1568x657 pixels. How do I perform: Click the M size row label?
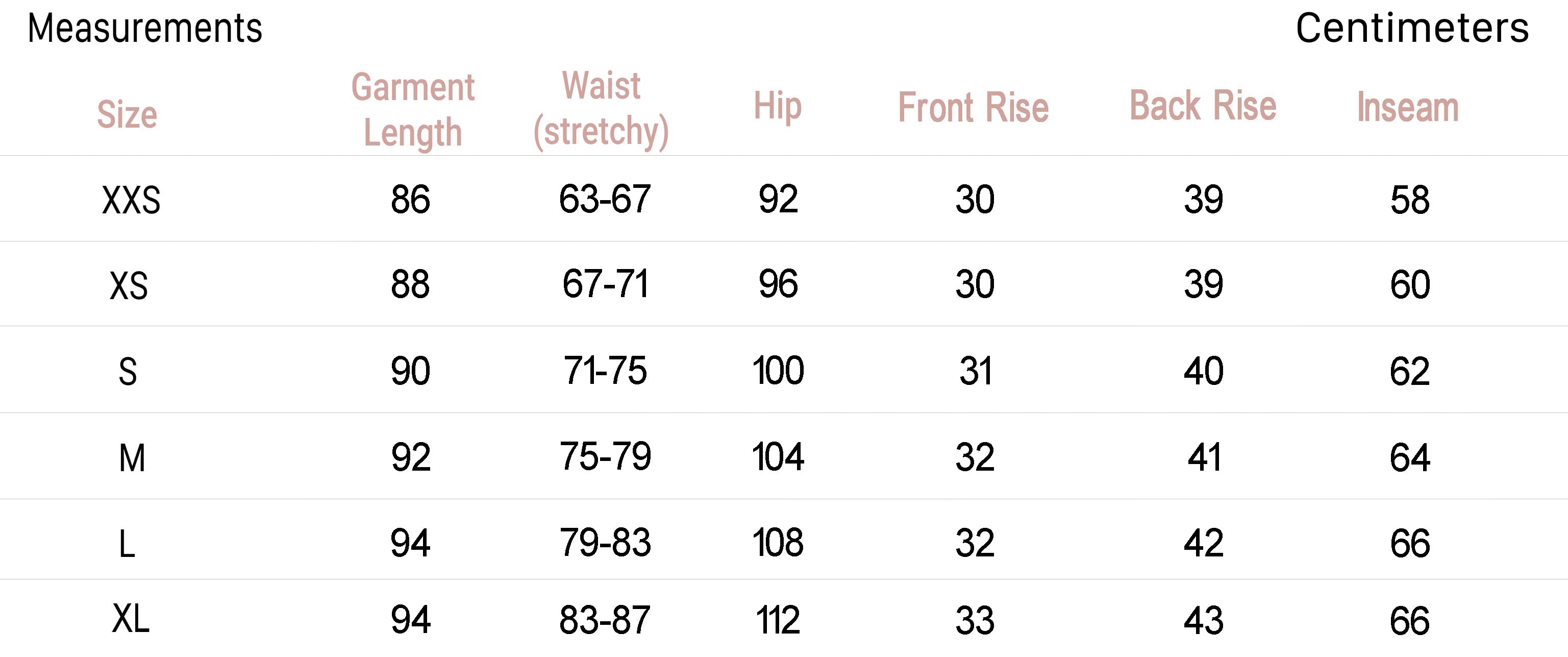[132, 458]
